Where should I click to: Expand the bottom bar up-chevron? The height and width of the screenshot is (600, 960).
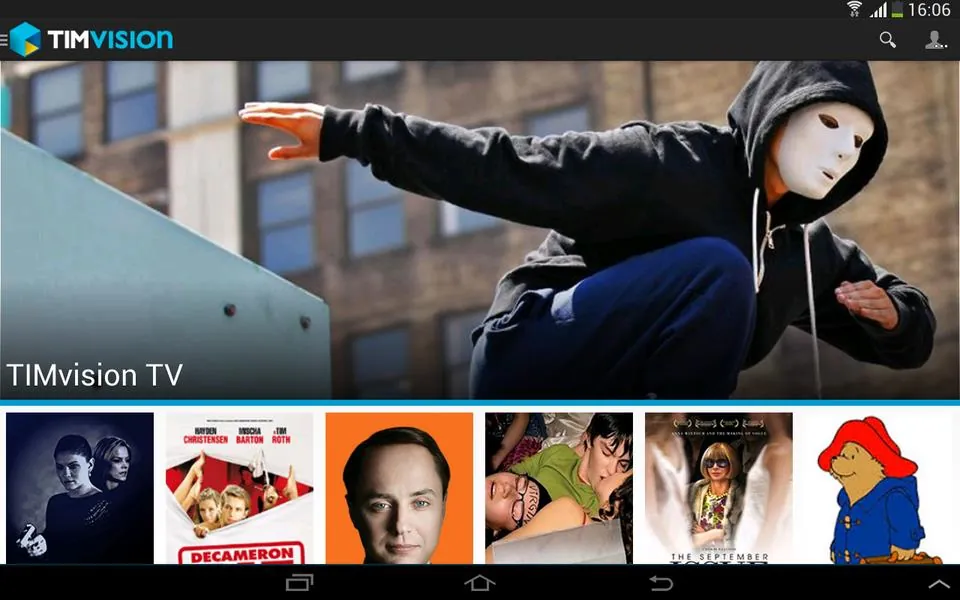tap(940, 585)
